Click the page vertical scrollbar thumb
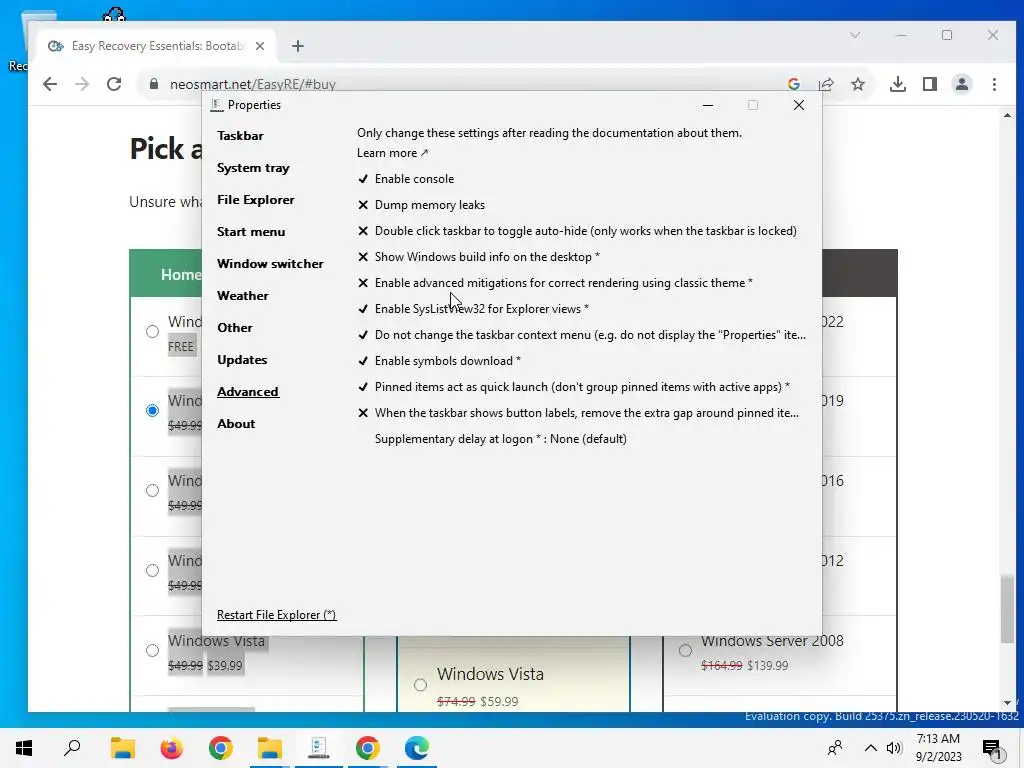1024x768 pixels. (x=1007, y=609)
